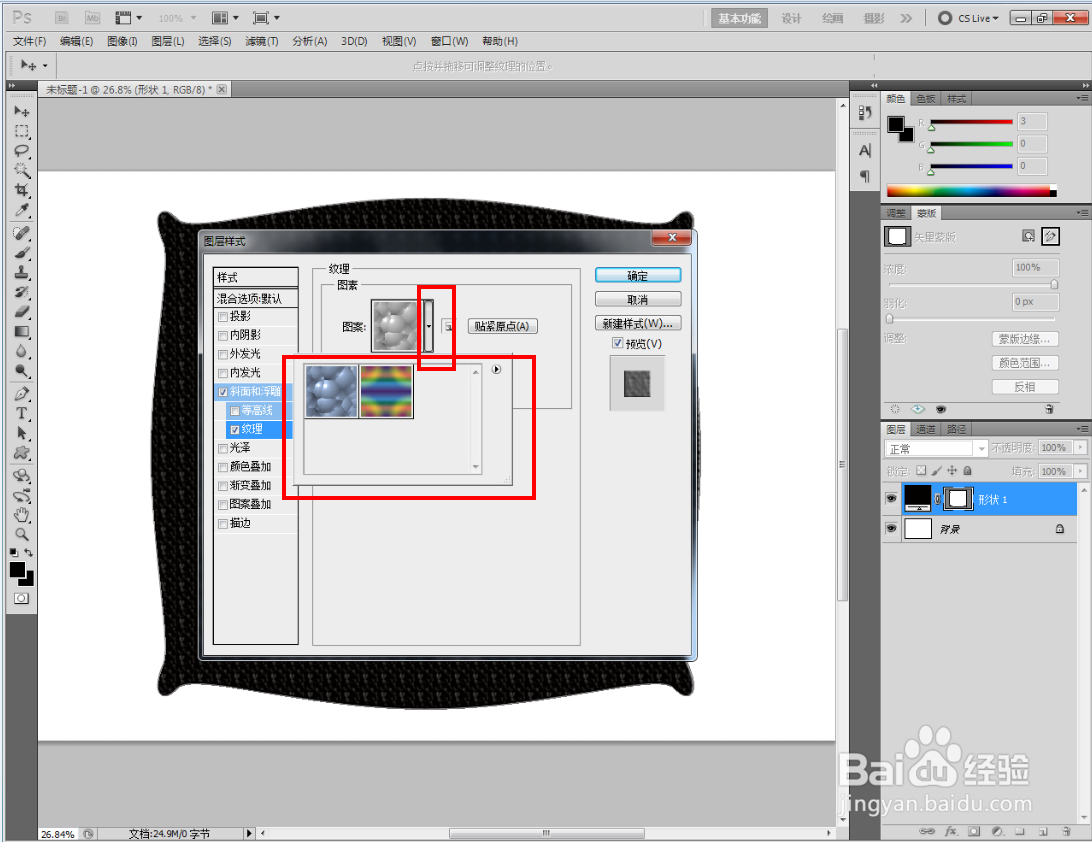Select the Hand tool
This screenshot has height=842, width=1092.
[x=22, y=515]
